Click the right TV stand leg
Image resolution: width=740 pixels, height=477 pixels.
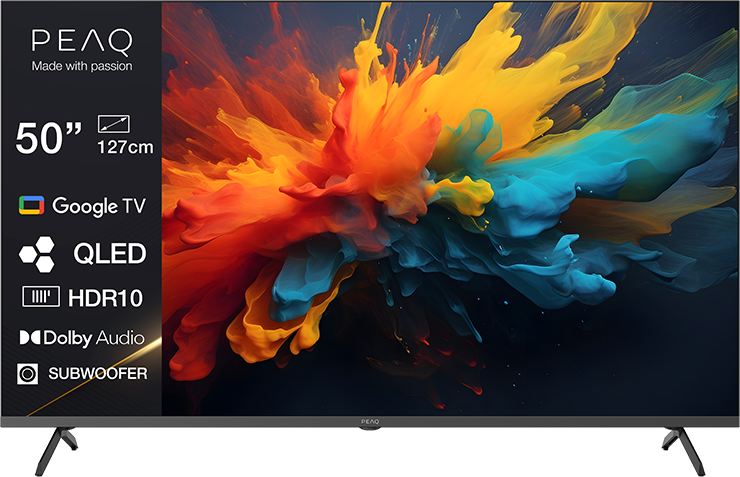click(x=683, y=451)
